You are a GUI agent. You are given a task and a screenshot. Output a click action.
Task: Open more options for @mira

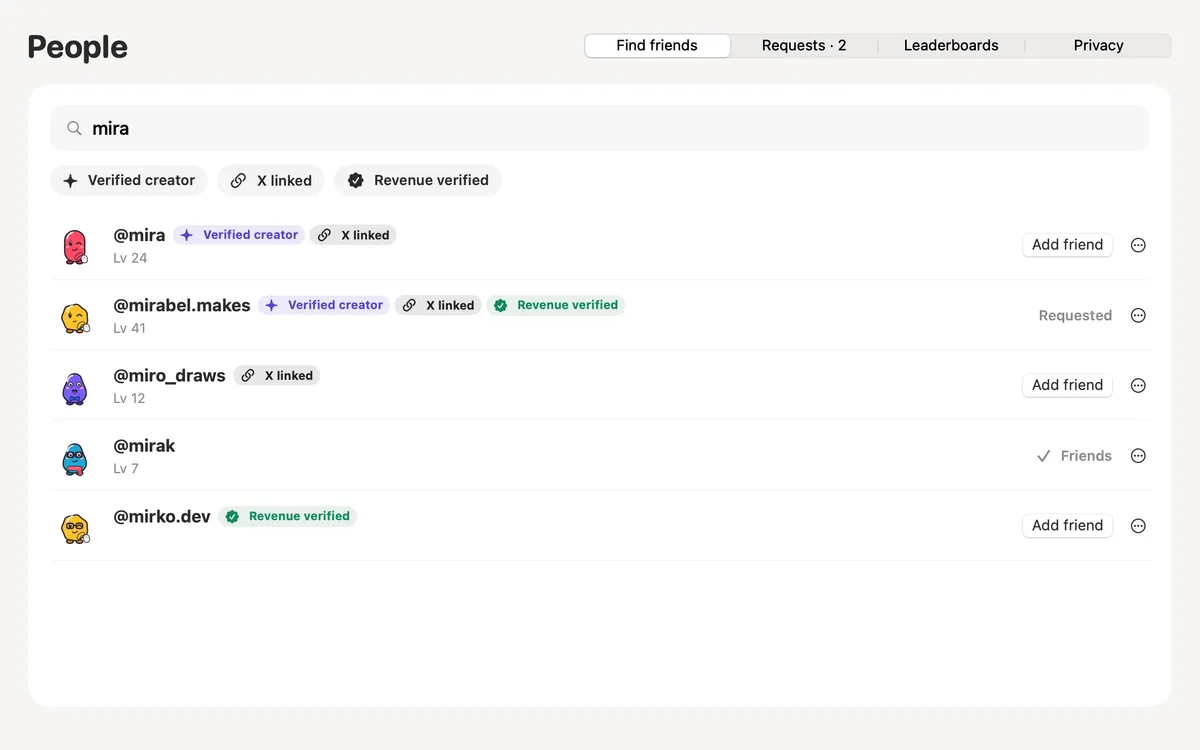tap(1138, 245)
